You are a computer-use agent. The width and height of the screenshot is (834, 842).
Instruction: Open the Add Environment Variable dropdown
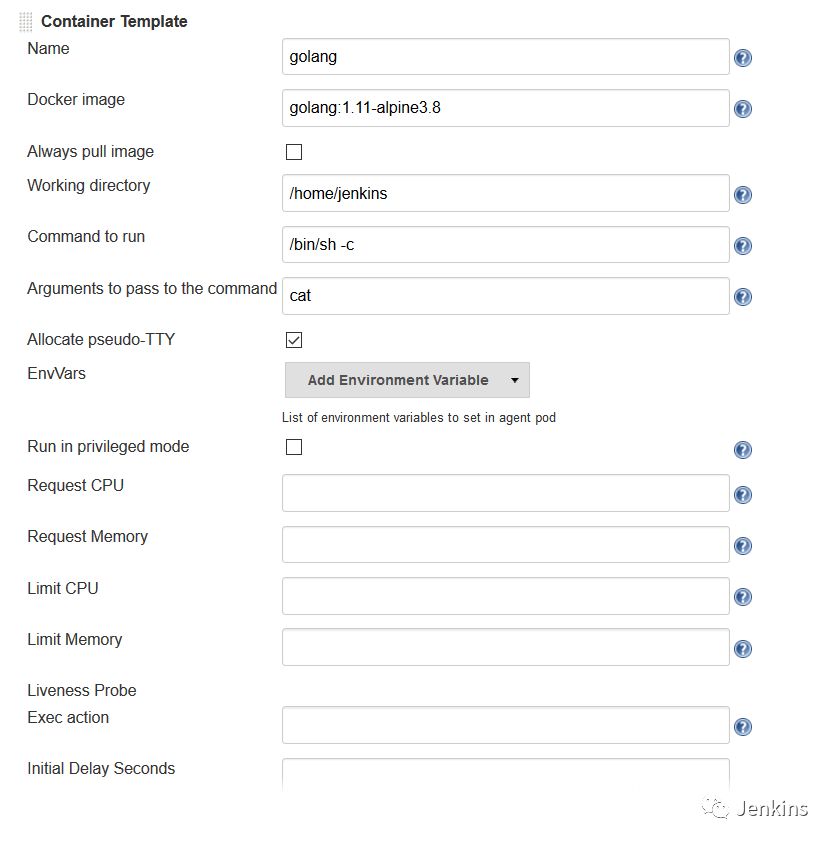[406, 380]
